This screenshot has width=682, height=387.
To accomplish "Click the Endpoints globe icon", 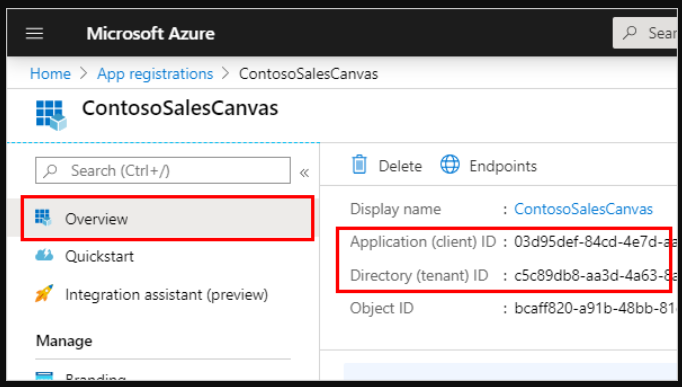I will tap(450, 165).
